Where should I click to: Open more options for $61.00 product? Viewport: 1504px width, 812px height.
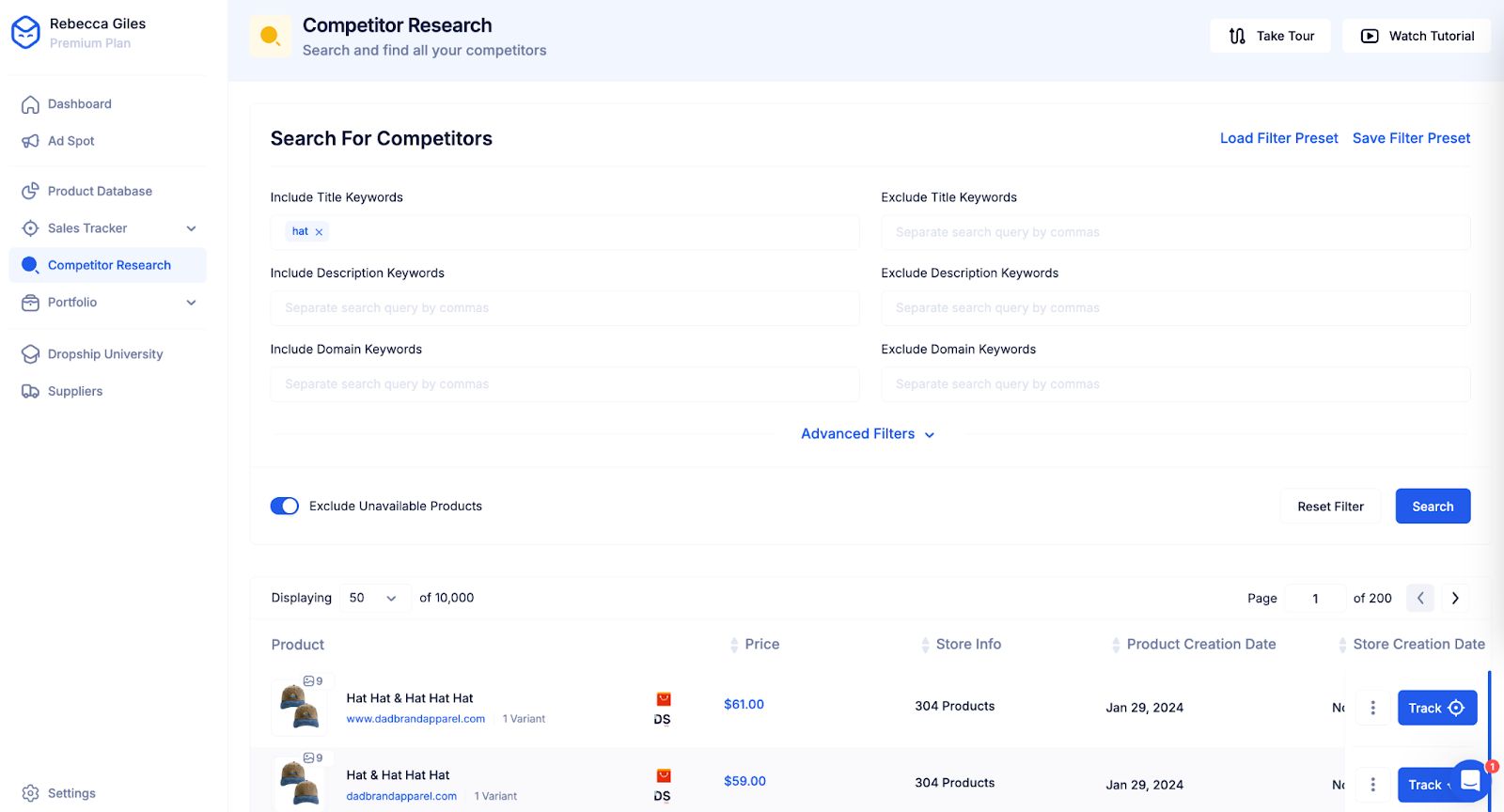pyautogui.click(x=1372, y=708)
